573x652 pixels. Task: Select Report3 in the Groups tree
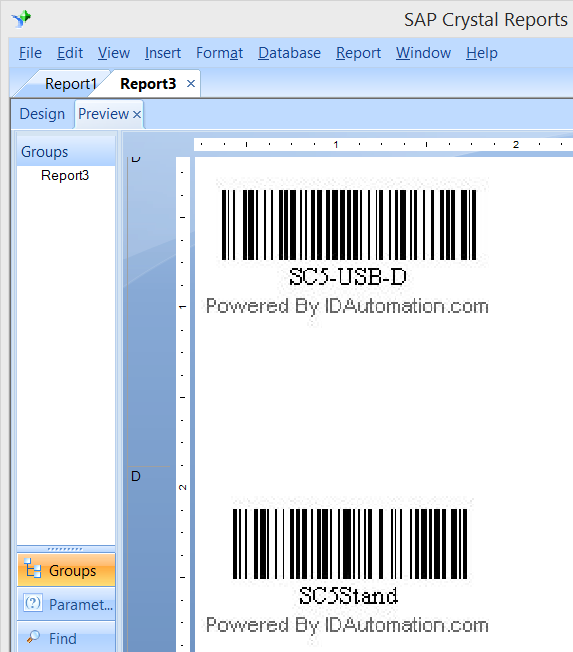tap(65, 175)
